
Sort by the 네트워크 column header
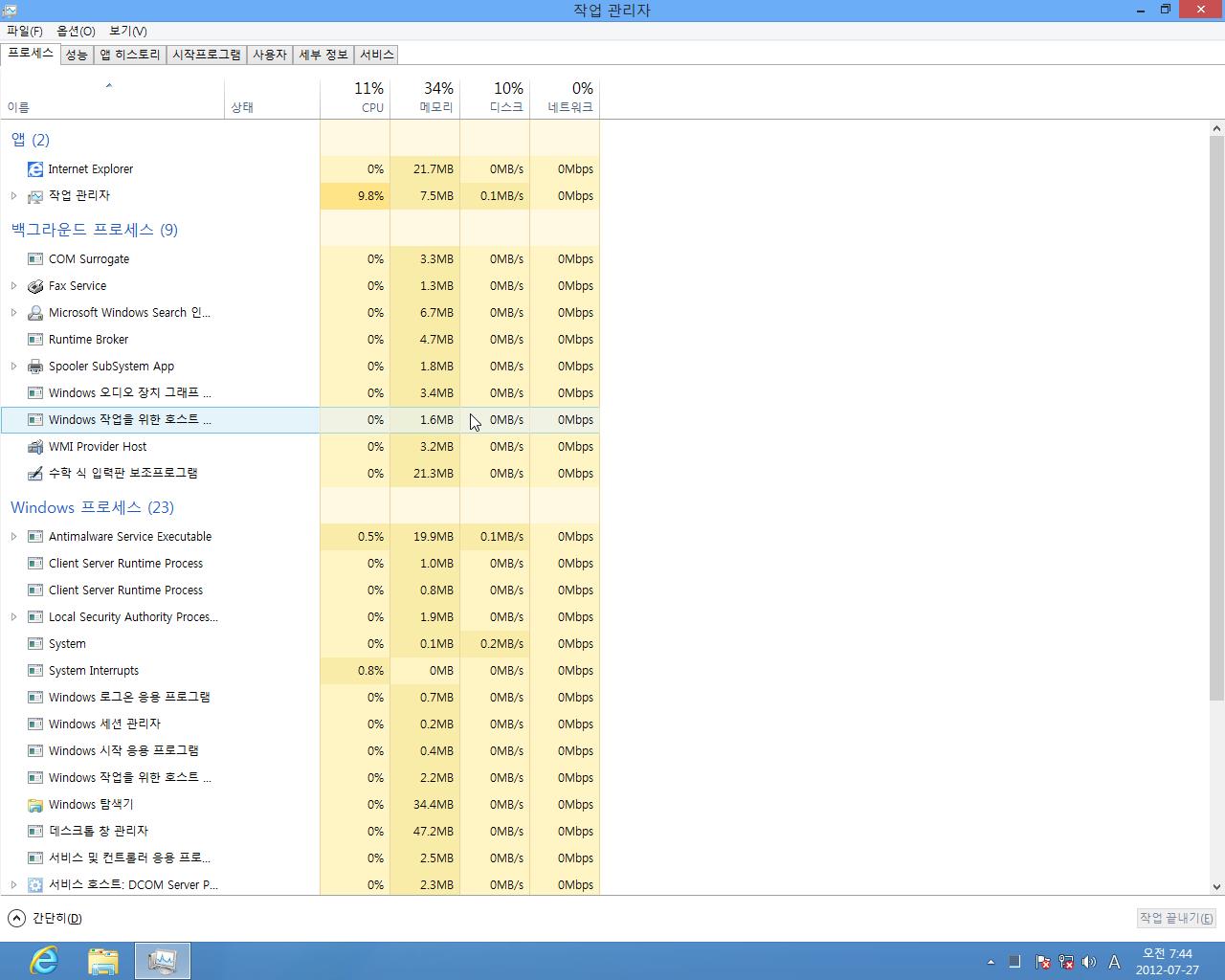coord(565,98)
